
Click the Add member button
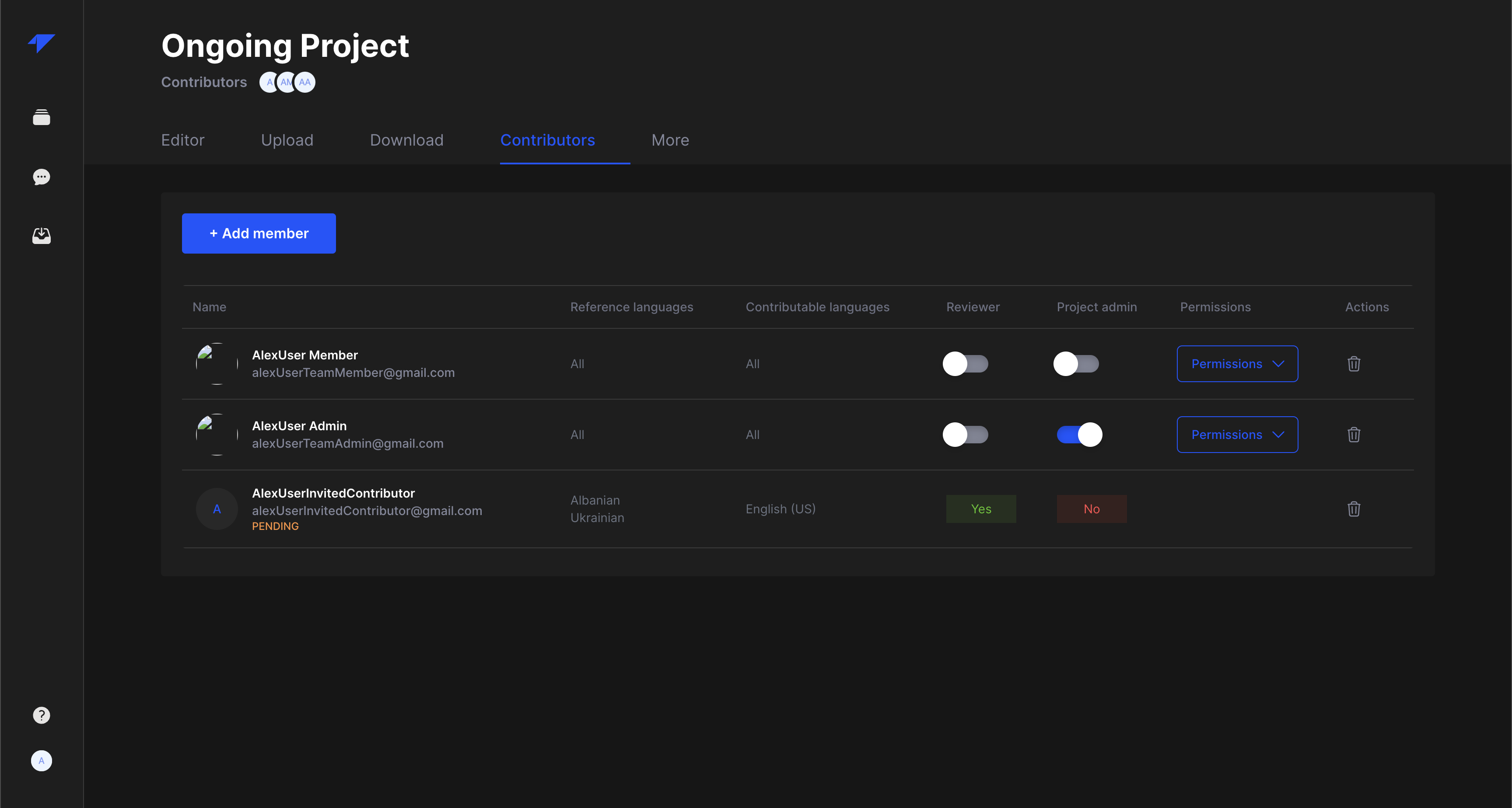click(259, 233)
